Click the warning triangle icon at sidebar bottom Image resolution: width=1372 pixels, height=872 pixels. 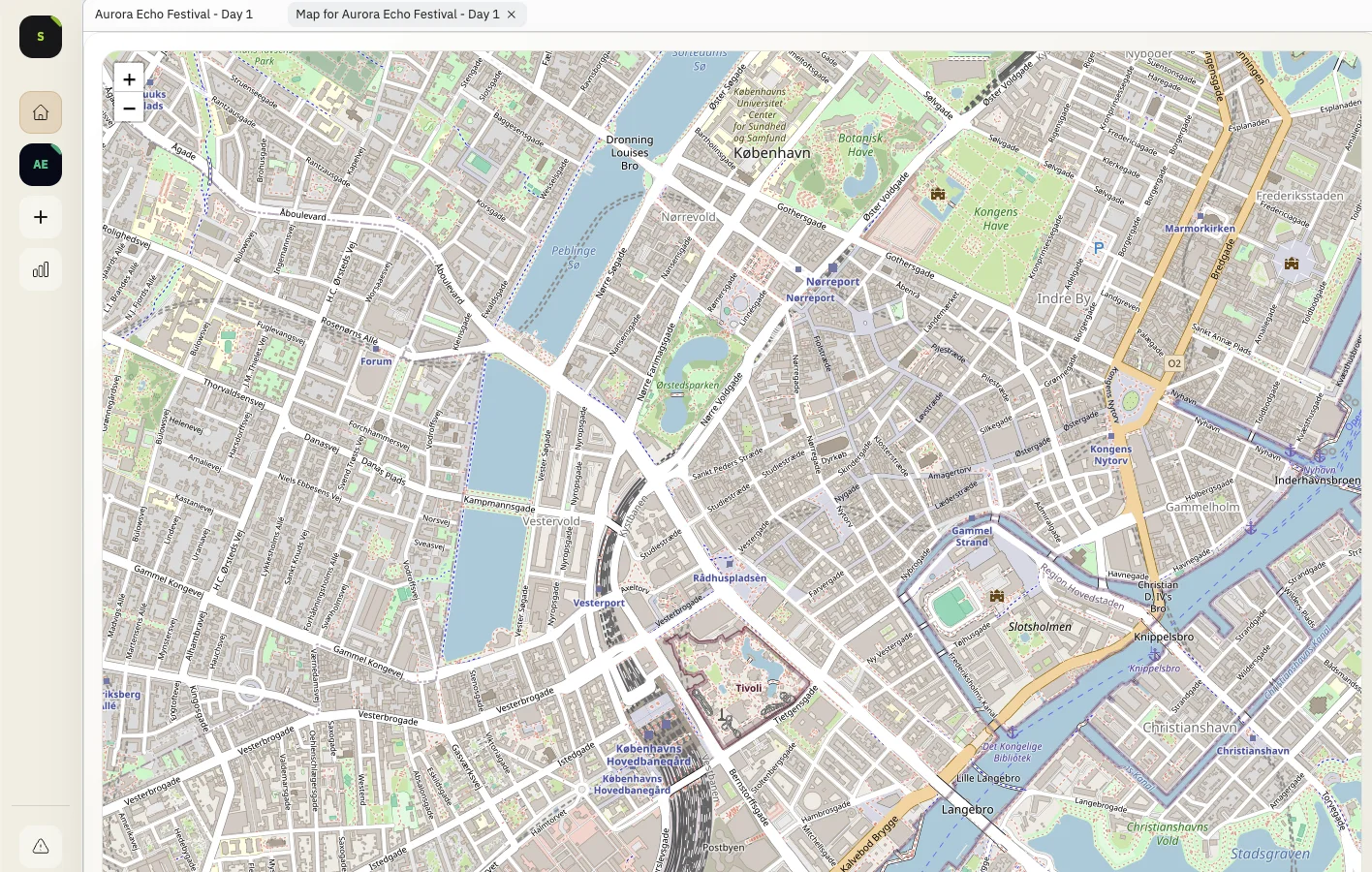[40, 846]
